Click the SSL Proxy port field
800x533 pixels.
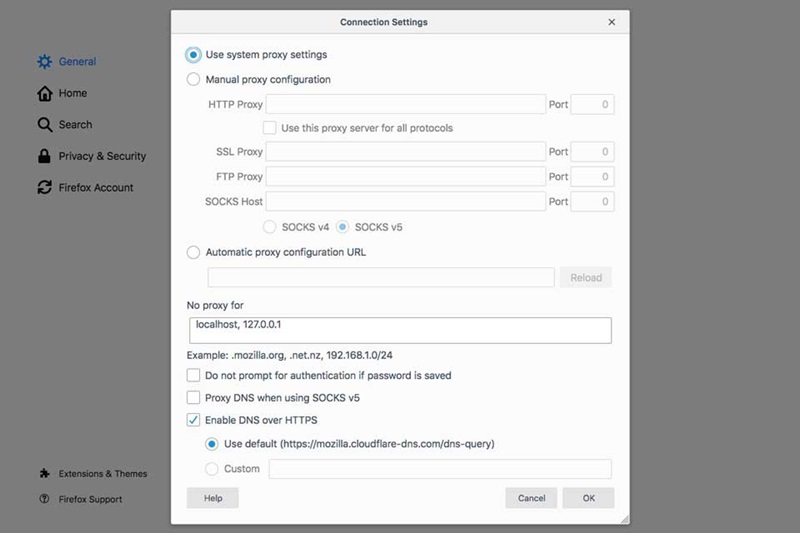coord(592,151)
